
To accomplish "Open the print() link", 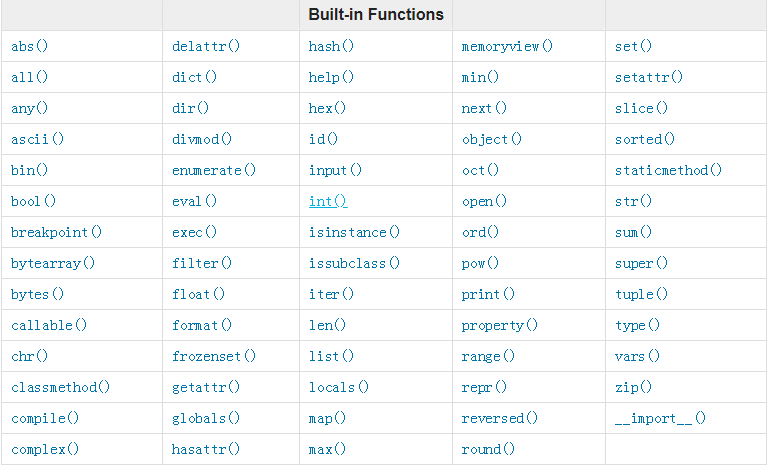I will tap(488, 294).
